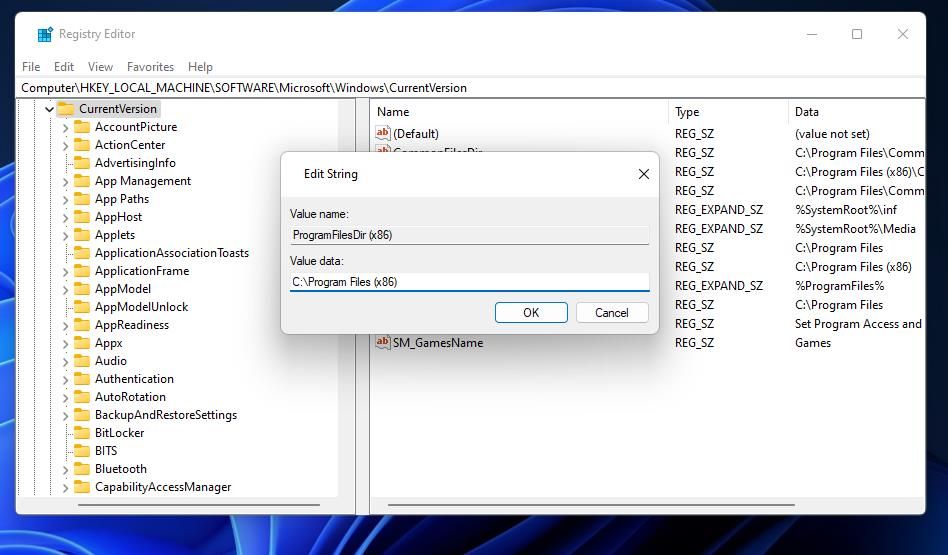The image size is (948, 555).
Task: Expand the AccountPicture key
Action: pyautogui.click(x=65, y=128)
